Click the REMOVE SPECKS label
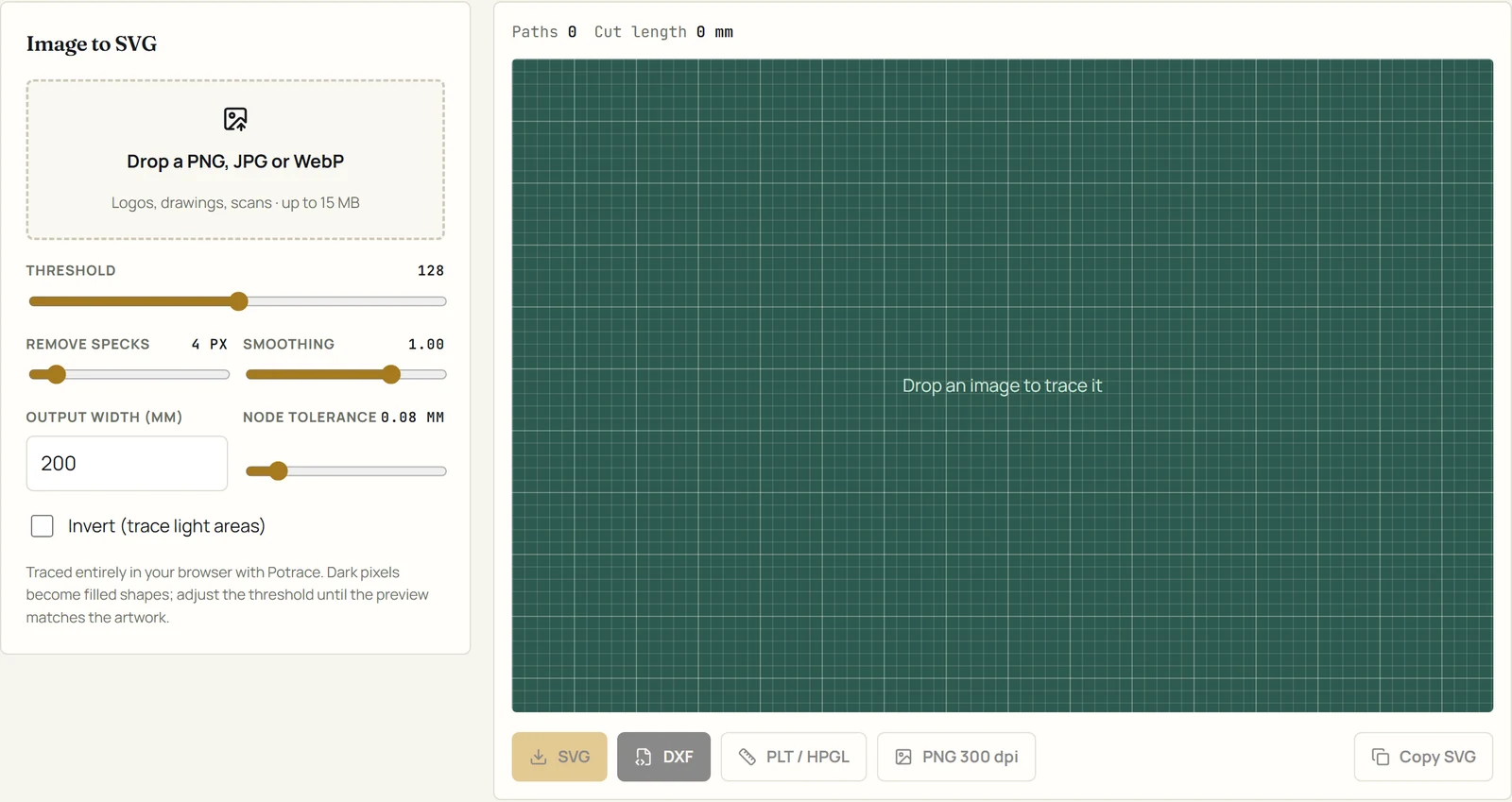1512x802 pixels. 88,344
